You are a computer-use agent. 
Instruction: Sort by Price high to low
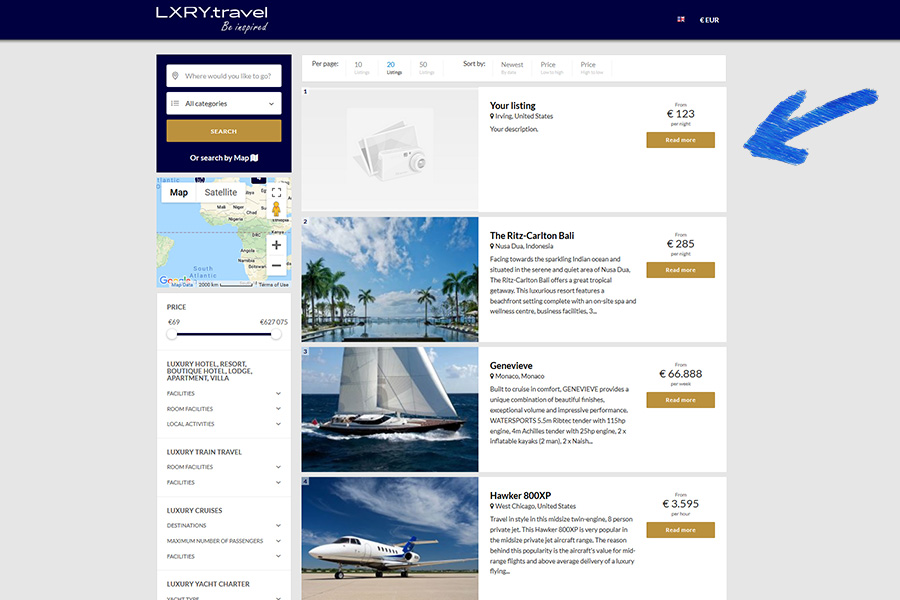tap(592, 68)
